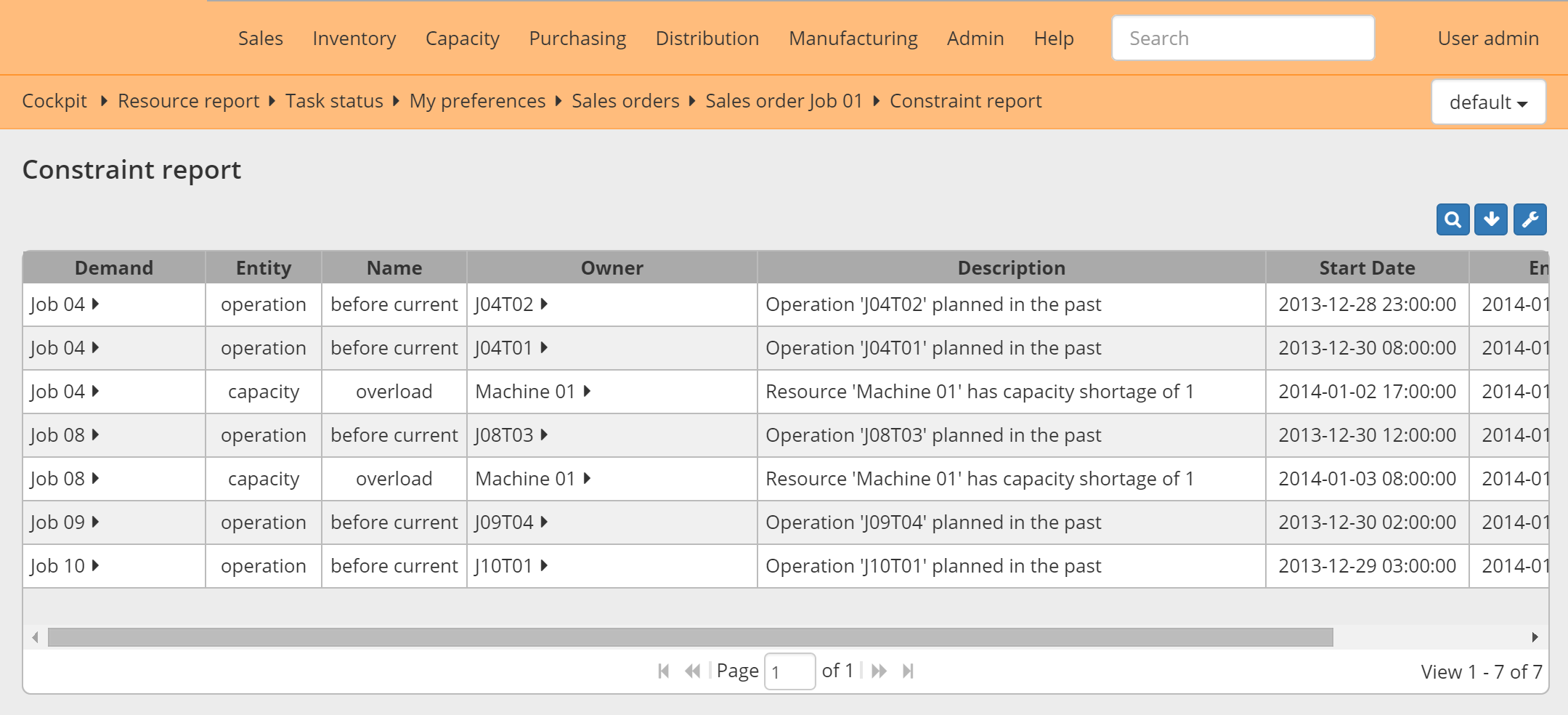Open the Capacity menu
1568x715 pixels.
[462, 38]
